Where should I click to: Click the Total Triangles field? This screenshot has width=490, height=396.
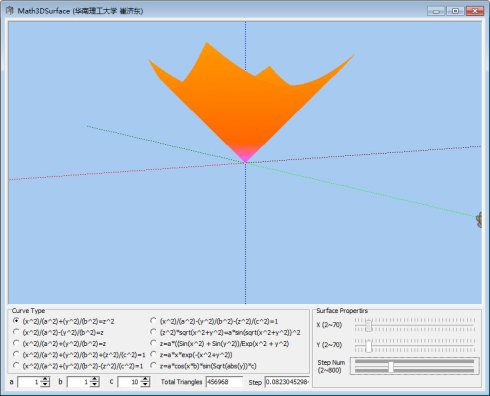(x=224, y=382)
